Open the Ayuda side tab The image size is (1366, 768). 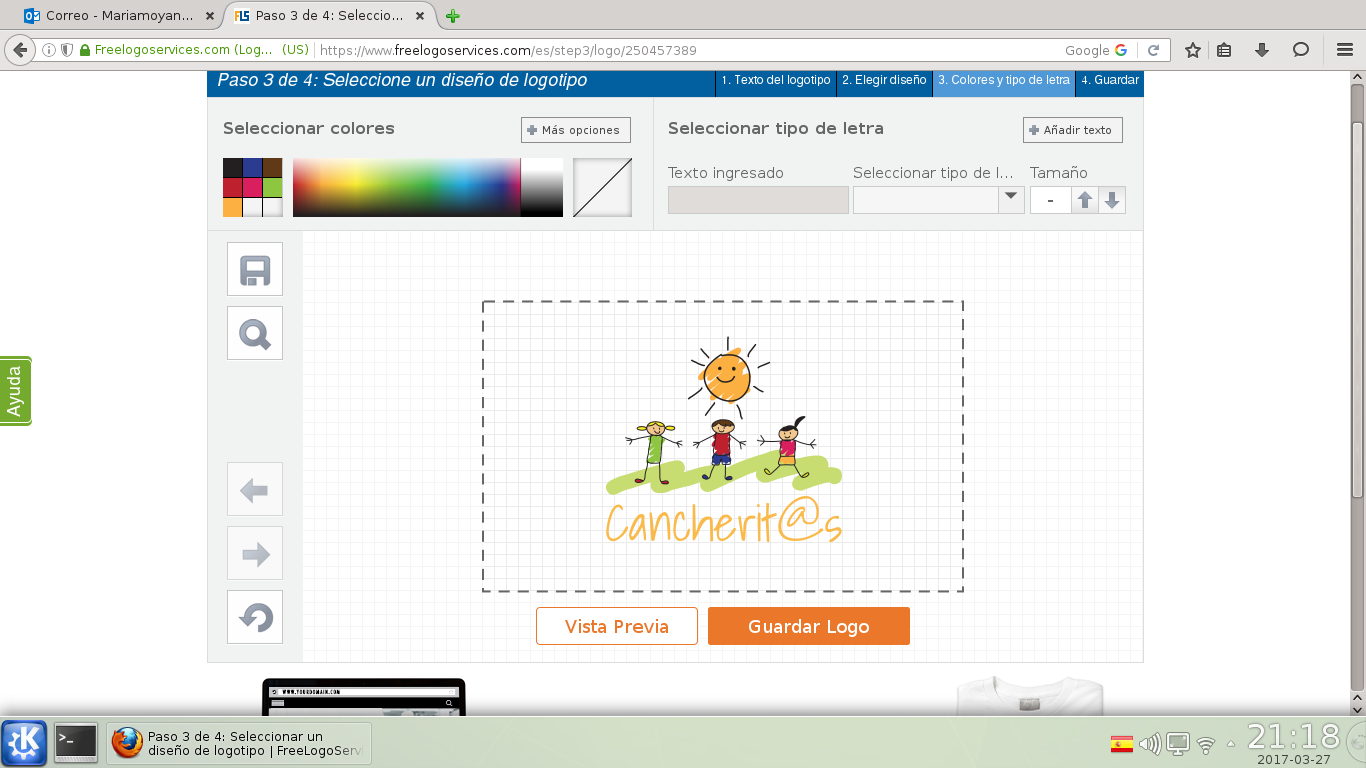pyautogui.click(x=15, y=391)
